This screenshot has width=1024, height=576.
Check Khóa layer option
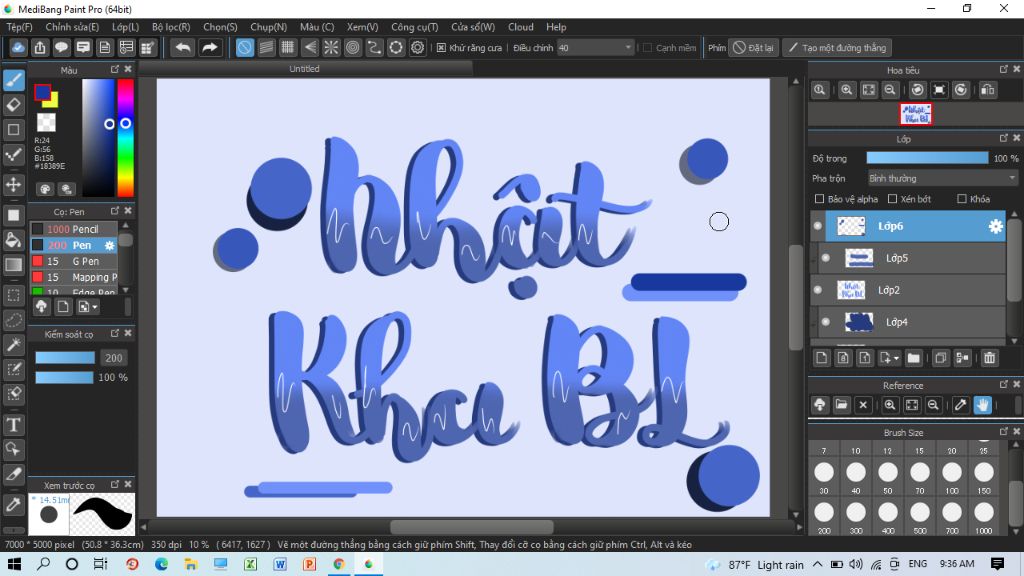coord(961,199)
